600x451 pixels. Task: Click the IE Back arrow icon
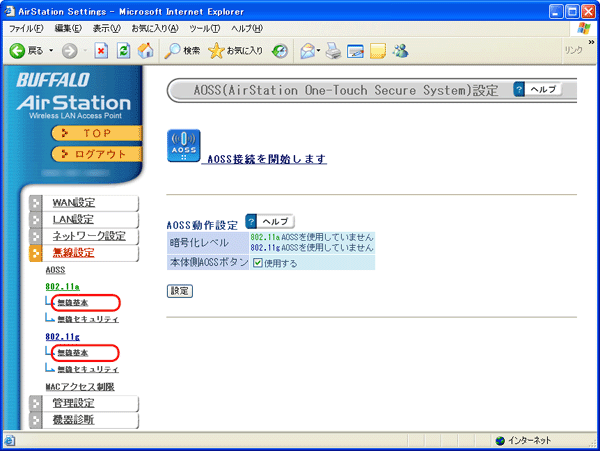click(17, 50)
